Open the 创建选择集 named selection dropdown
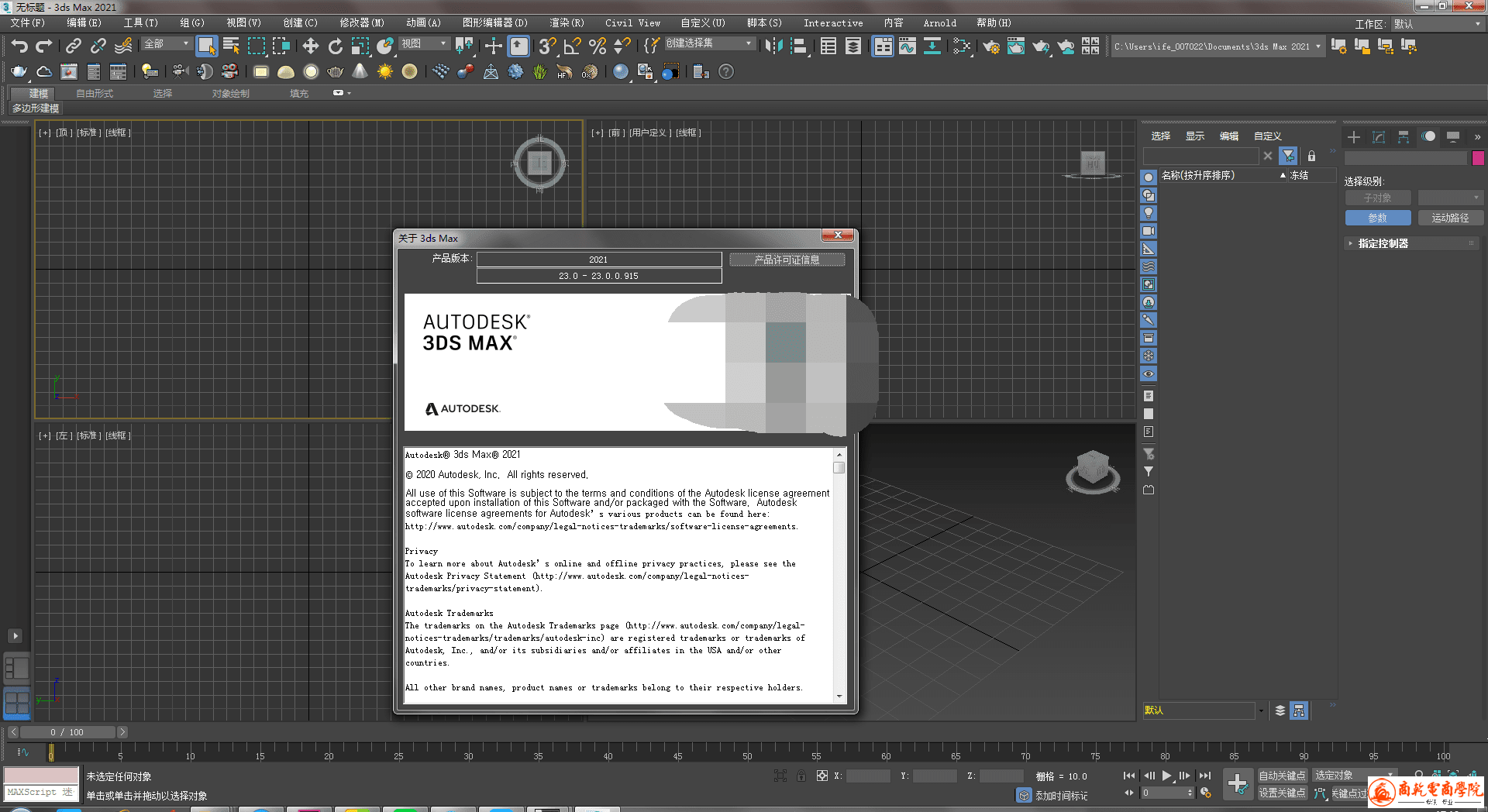 (709, 43)
